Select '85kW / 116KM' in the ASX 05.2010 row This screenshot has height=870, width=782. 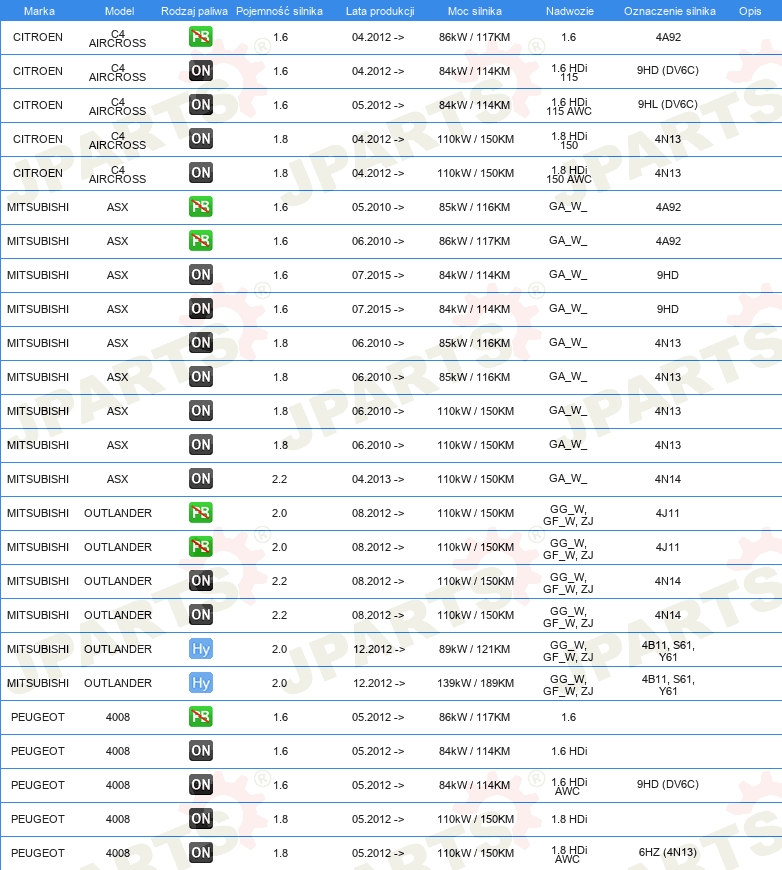tap(475, 207)
